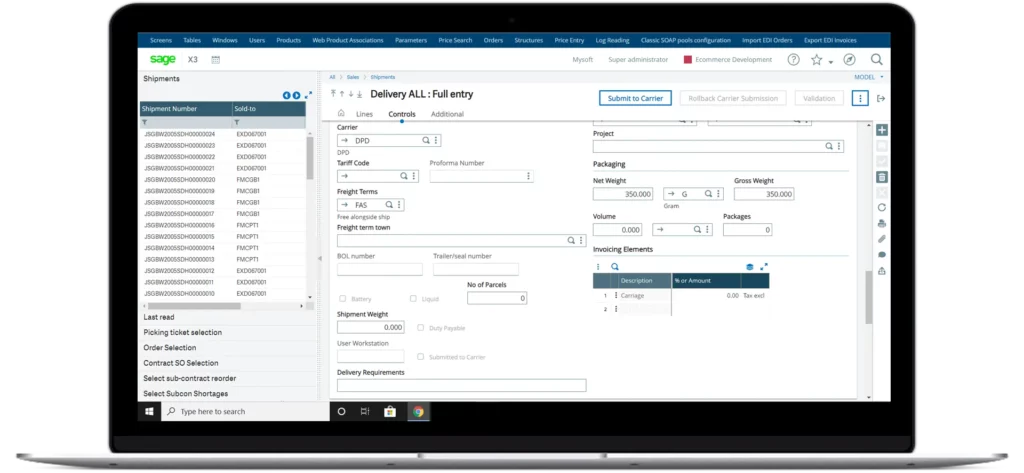This screenshot has height=473, width=1024.
Task: Maximize the Invoicing Elements grid
Action: click(764, 267)
